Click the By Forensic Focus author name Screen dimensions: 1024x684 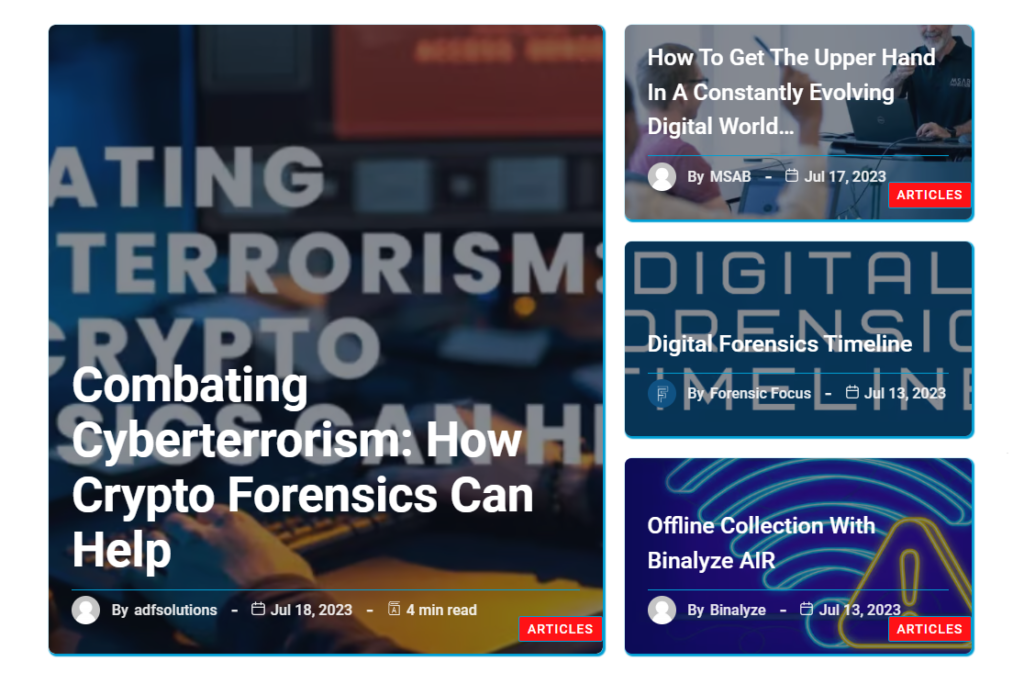750,394
